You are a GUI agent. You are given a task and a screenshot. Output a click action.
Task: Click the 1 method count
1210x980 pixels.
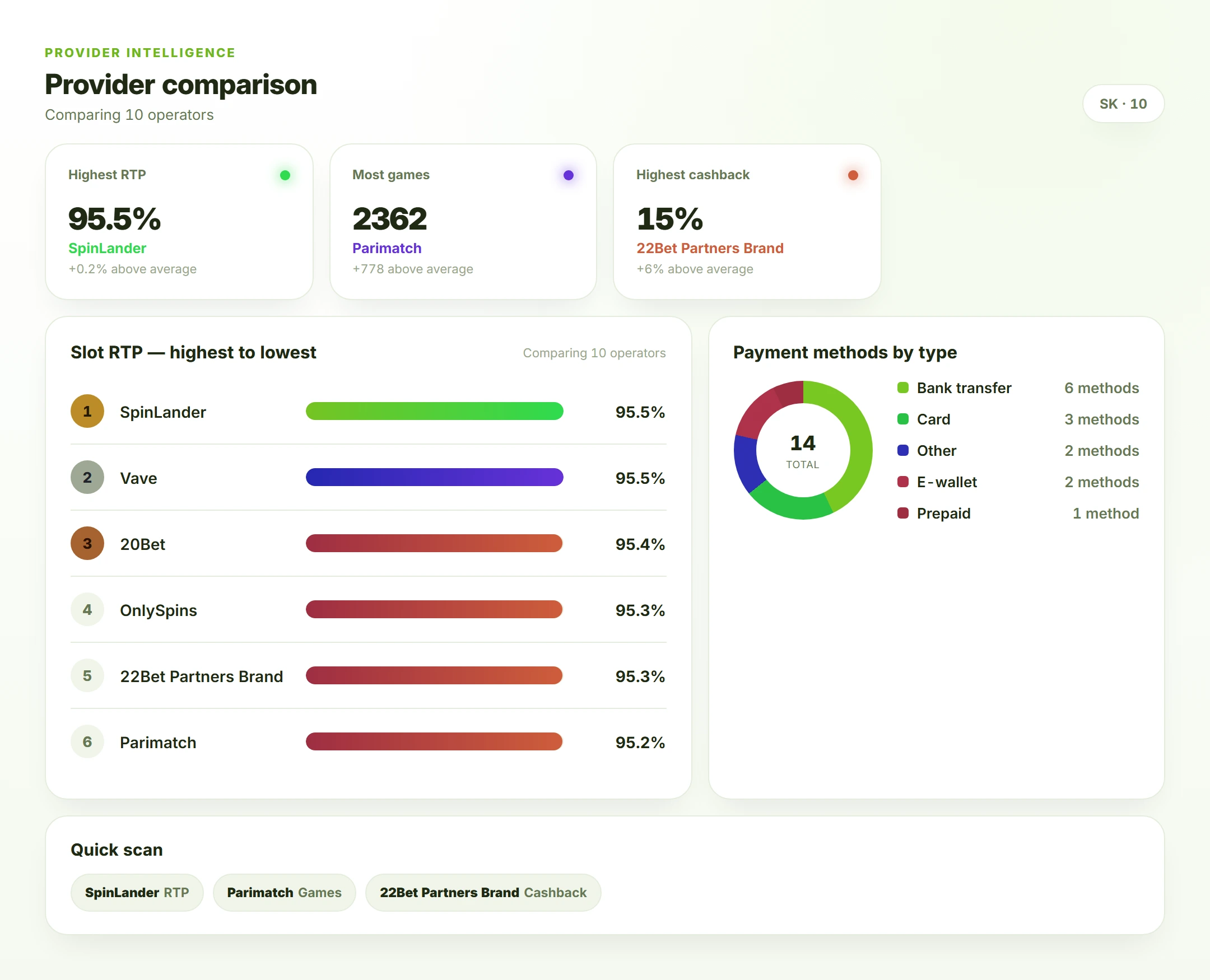[x=1106, y=513]
